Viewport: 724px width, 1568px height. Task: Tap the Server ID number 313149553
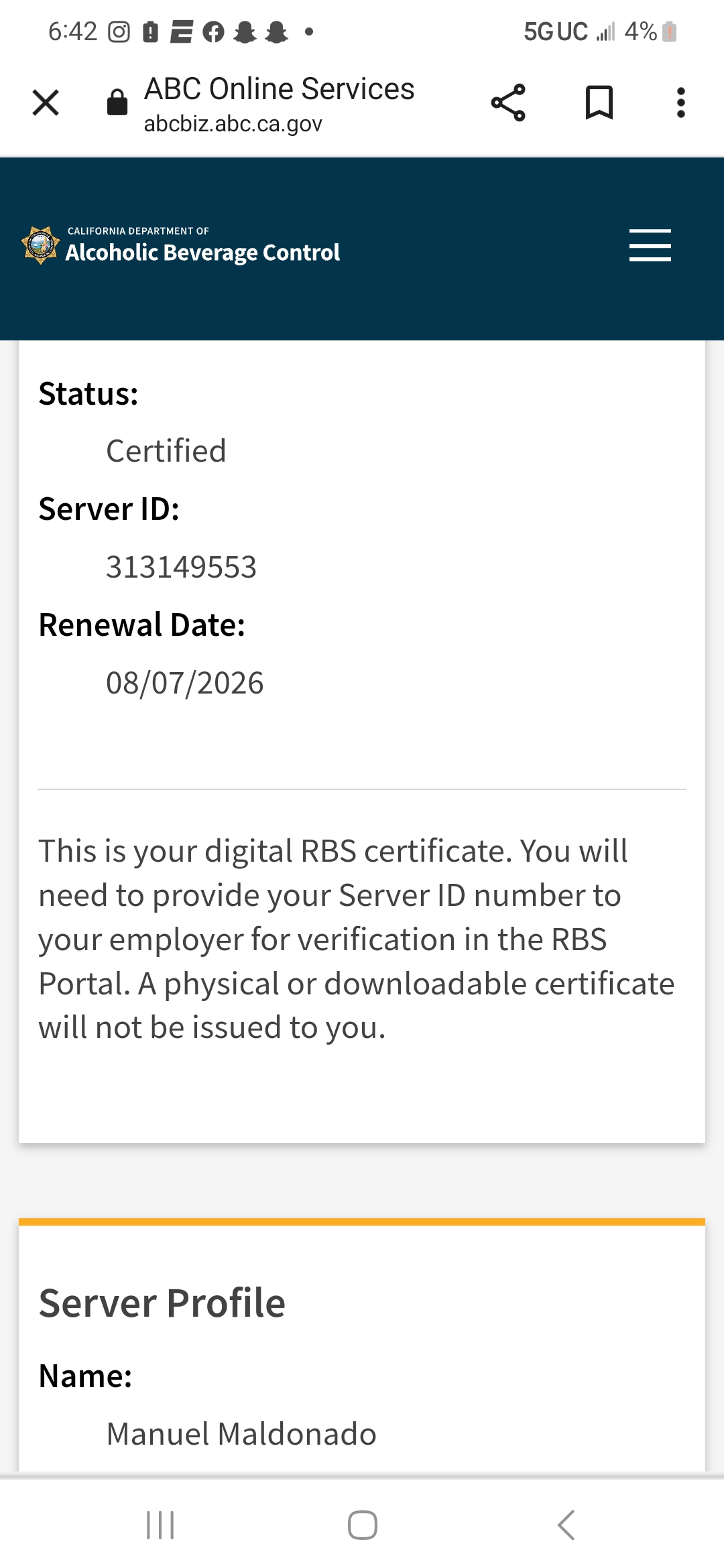pos(181,568)
